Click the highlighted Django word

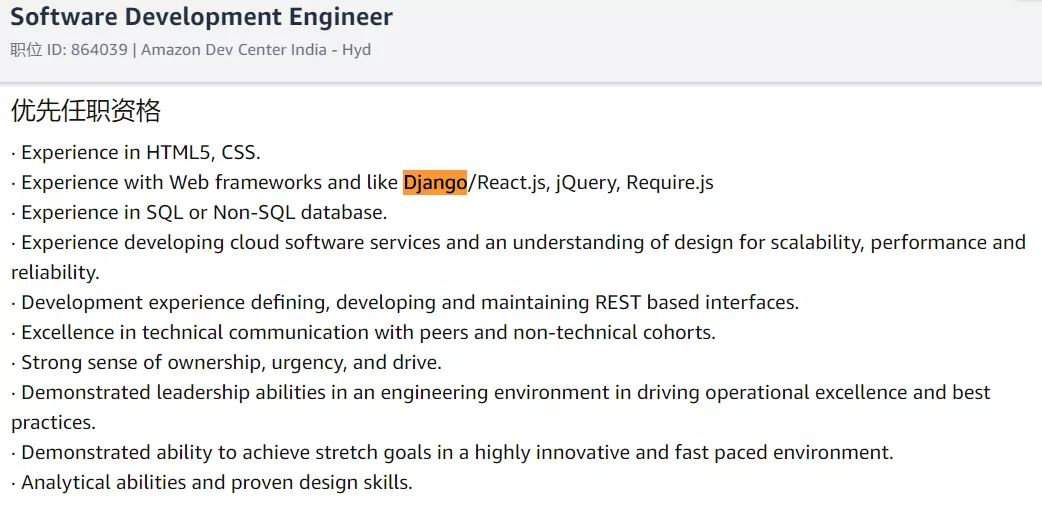tap(435, 182)
